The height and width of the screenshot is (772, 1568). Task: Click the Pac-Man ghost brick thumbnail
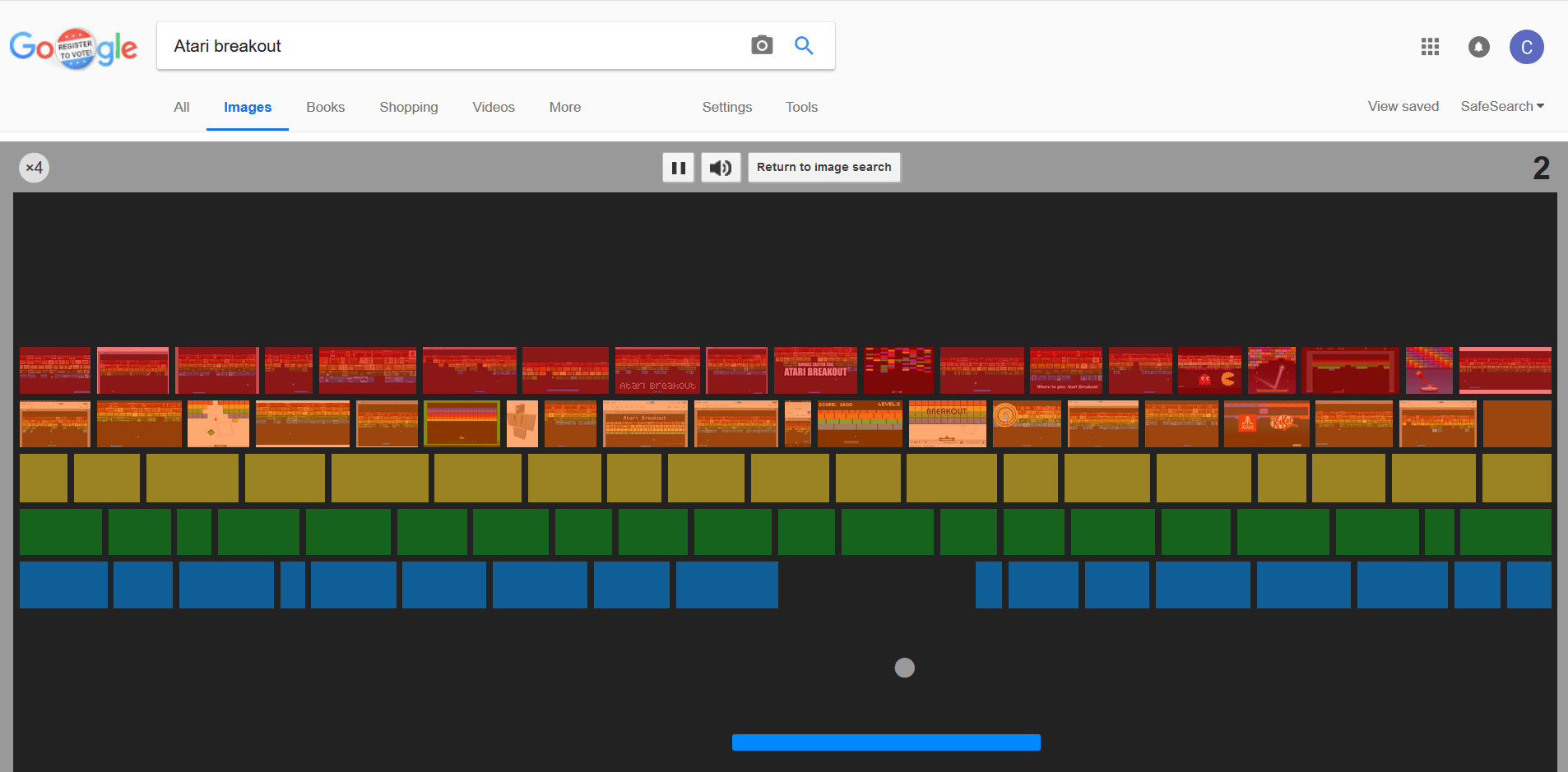point(1209,370)
